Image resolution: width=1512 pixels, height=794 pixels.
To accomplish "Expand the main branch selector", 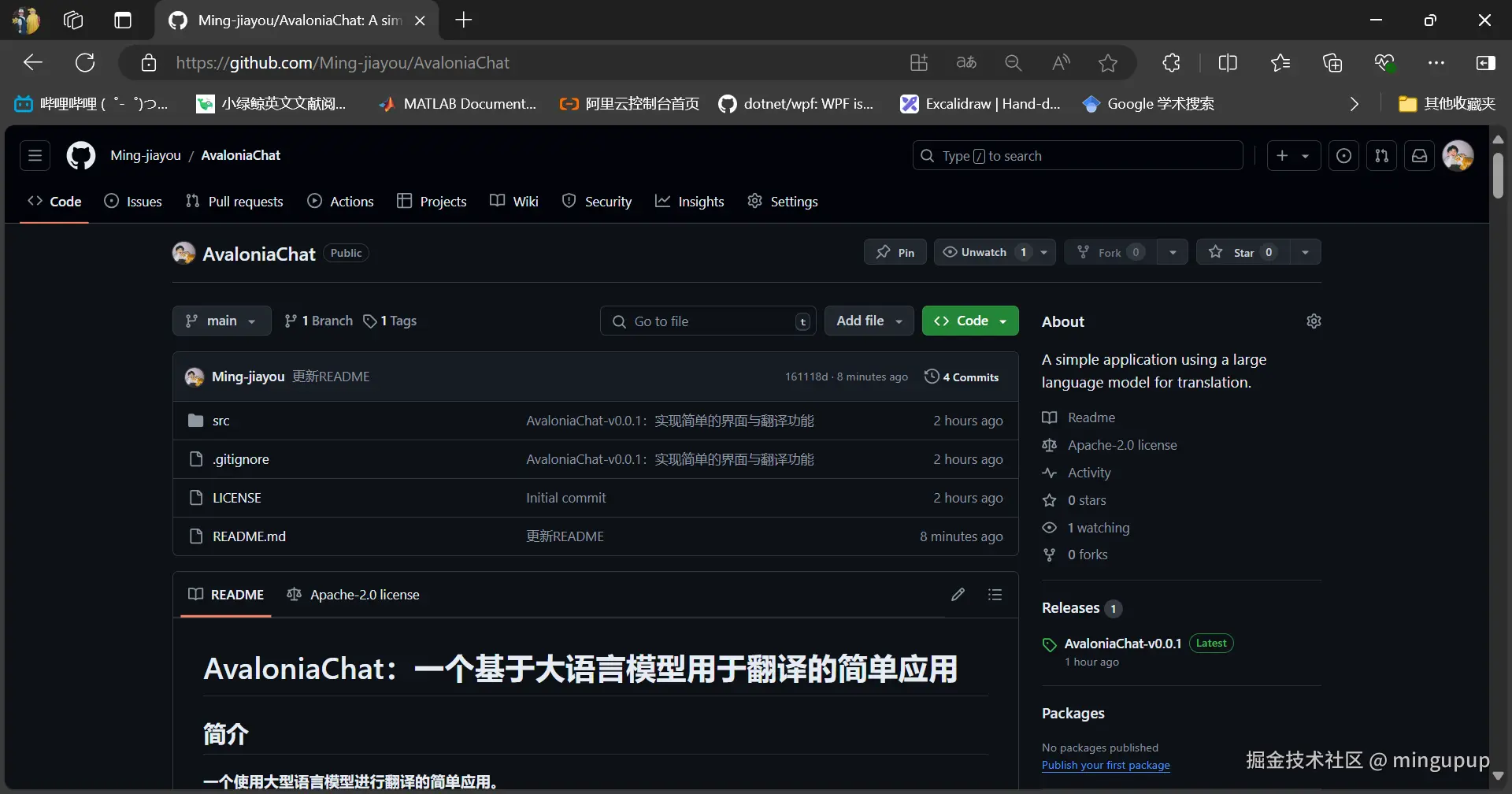I will point(221,321).
